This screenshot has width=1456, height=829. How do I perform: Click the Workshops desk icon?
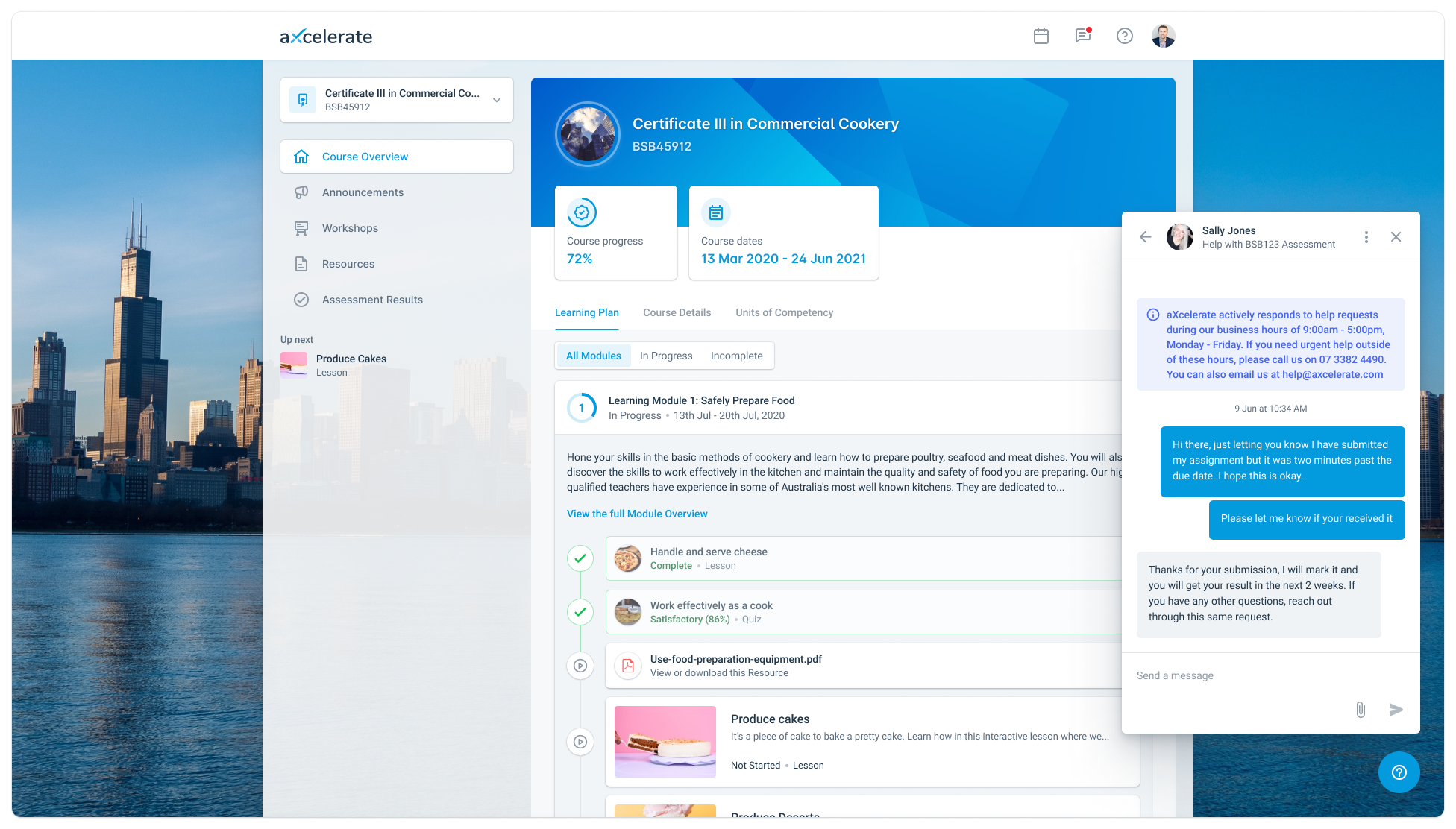coord(301,228)
